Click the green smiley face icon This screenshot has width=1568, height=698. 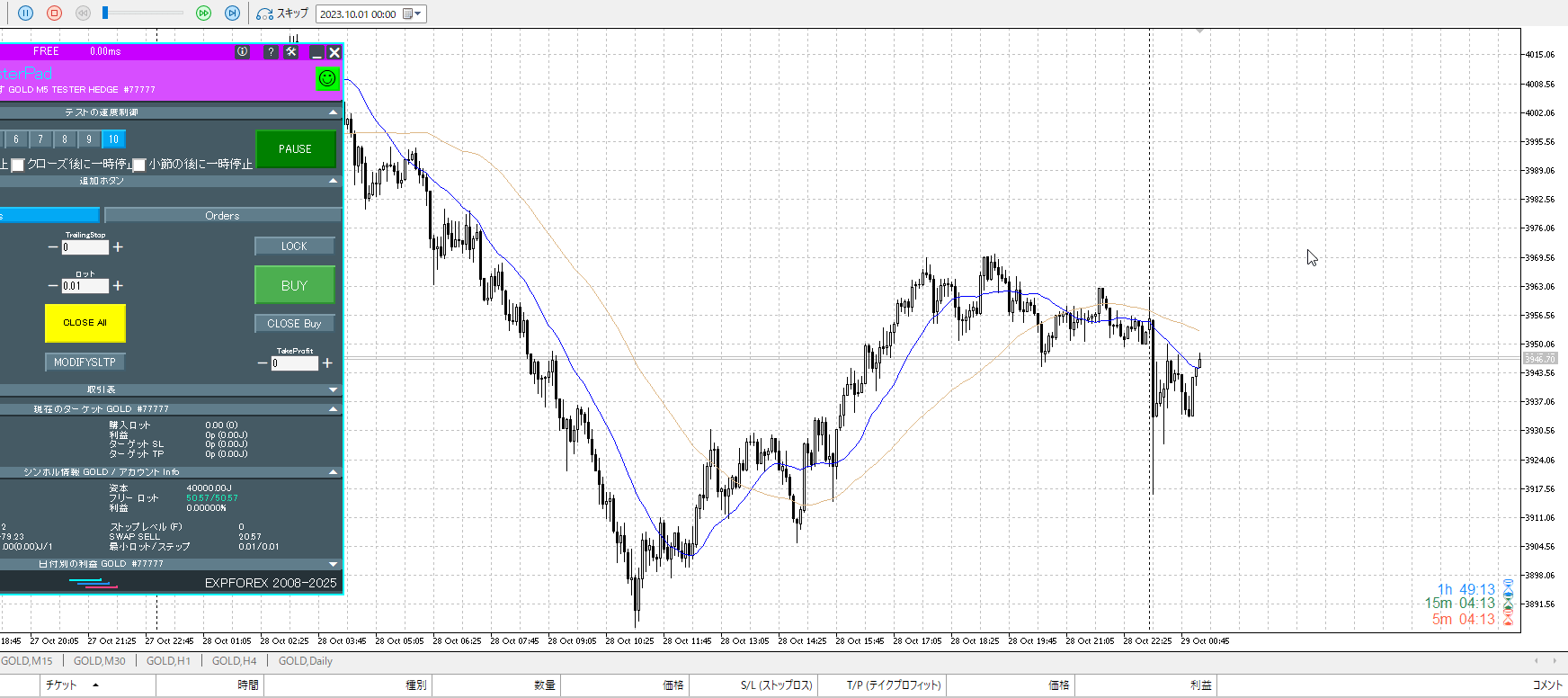(327, 78)
